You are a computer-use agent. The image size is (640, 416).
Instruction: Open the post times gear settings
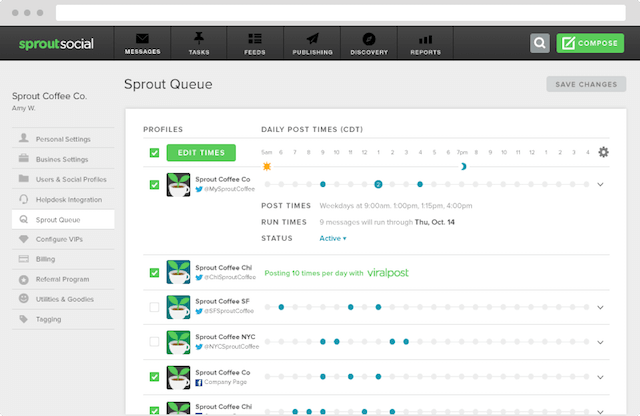pos(603,152)
